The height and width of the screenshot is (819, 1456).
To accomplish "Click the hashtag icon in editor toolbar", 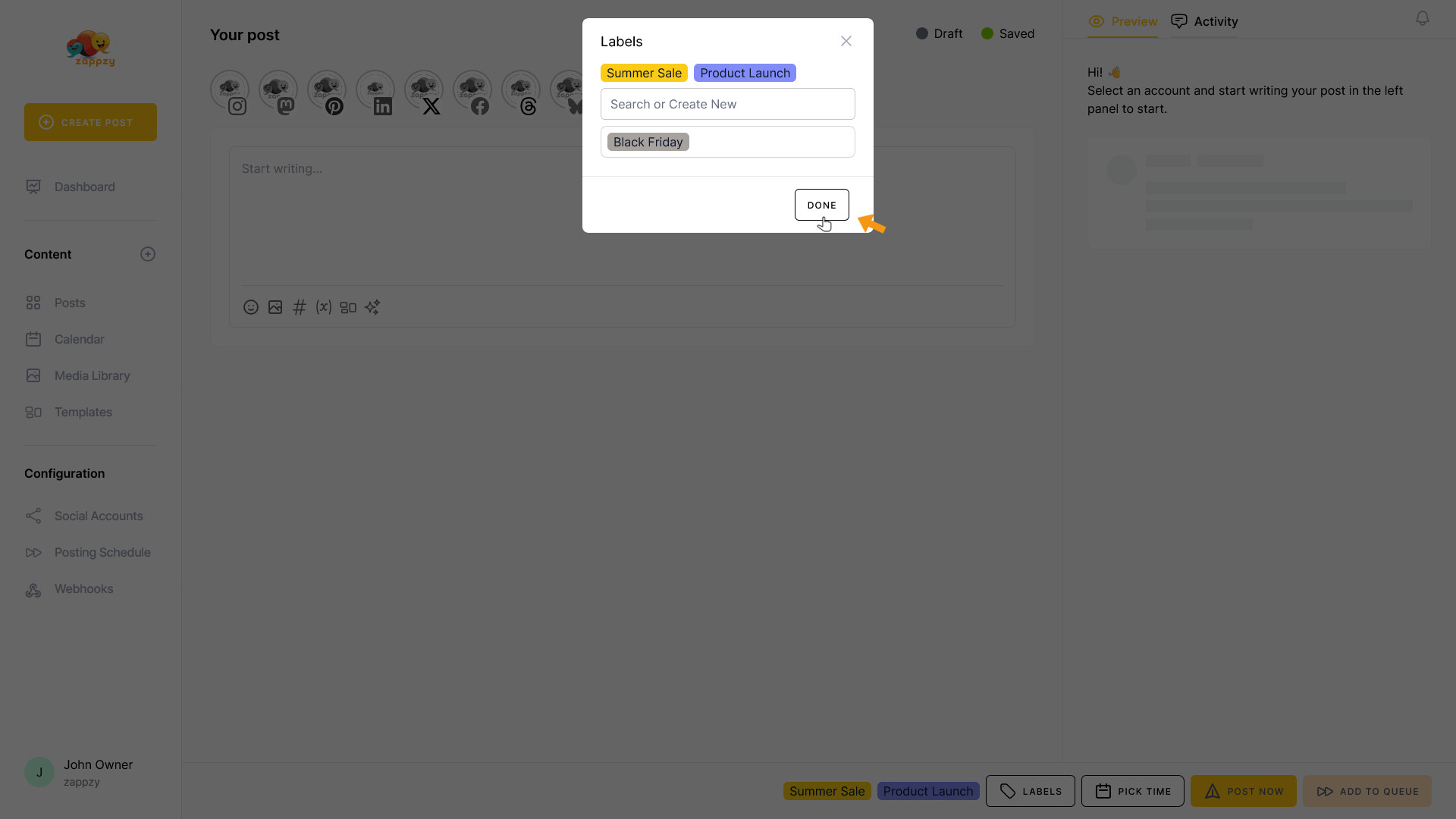I will pyautogui.click(x=300, y=307).
